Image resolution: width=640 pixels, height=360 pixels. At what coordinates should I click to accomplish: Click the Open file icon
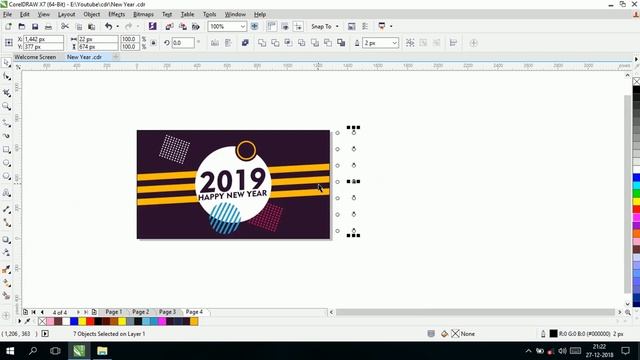point(22,27)
